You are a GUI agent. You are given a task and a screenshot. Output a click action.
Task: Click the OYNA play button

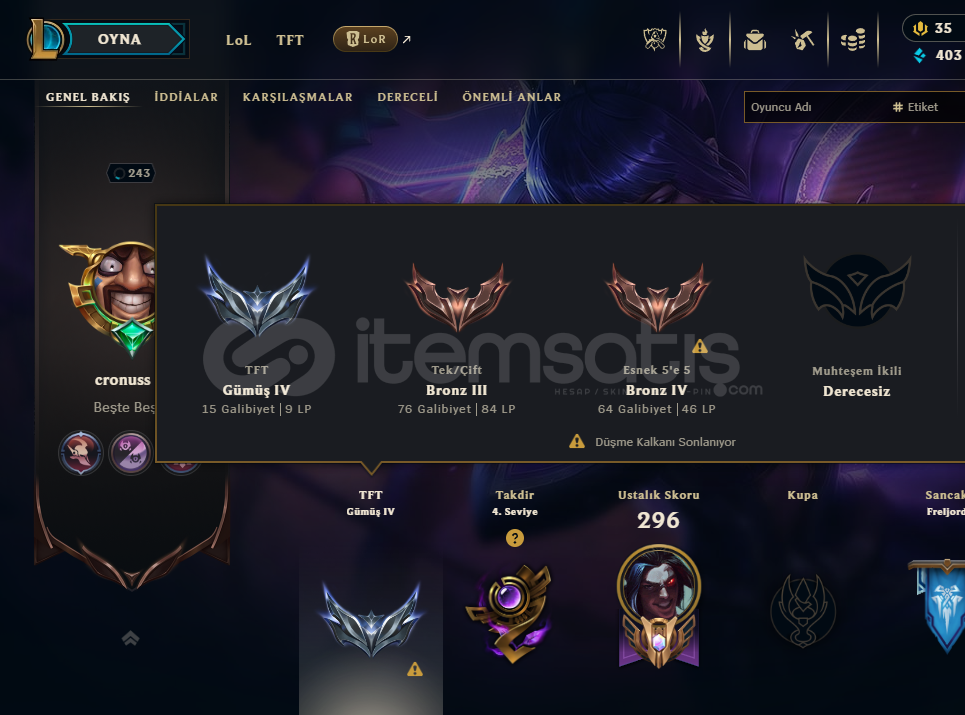pos(122,39)
